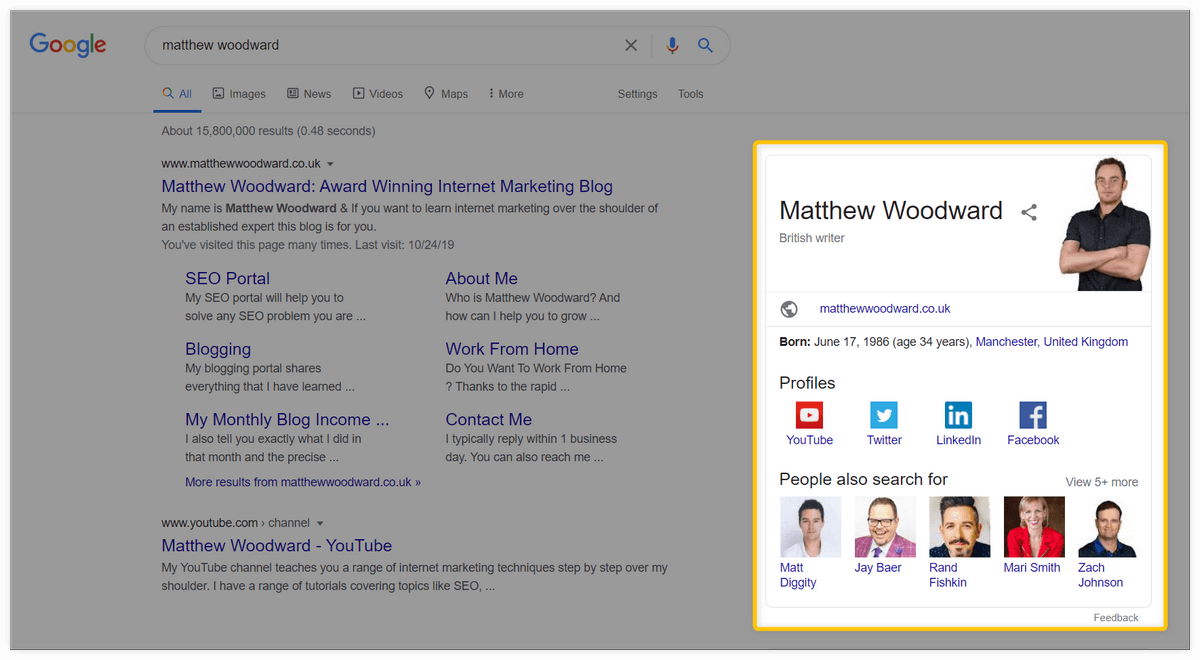Click the YouTube label under Profiles

tap(809, 440)
